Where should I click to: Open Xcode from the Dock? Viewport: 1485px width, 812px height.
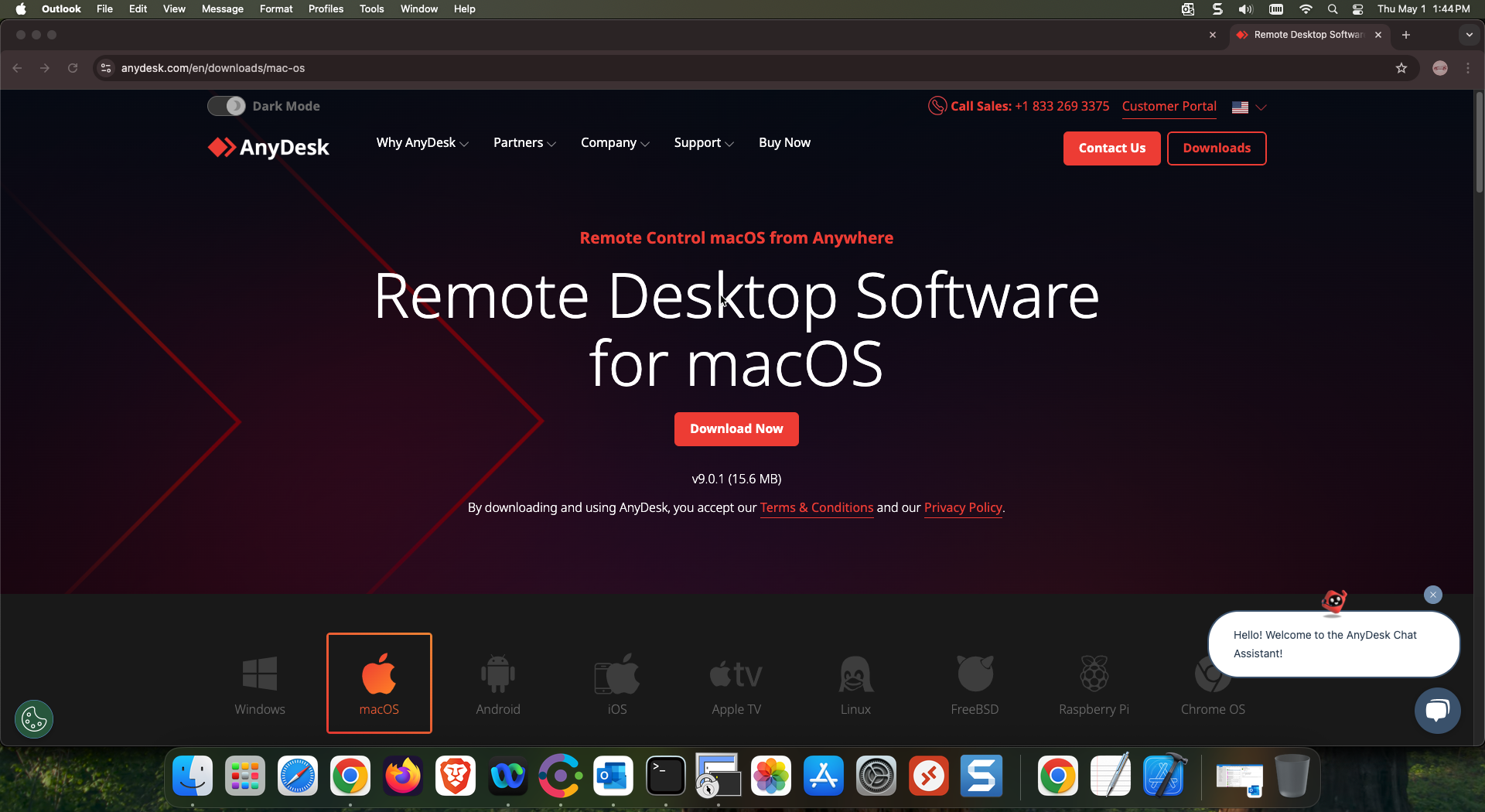[x=1165, y=776]
